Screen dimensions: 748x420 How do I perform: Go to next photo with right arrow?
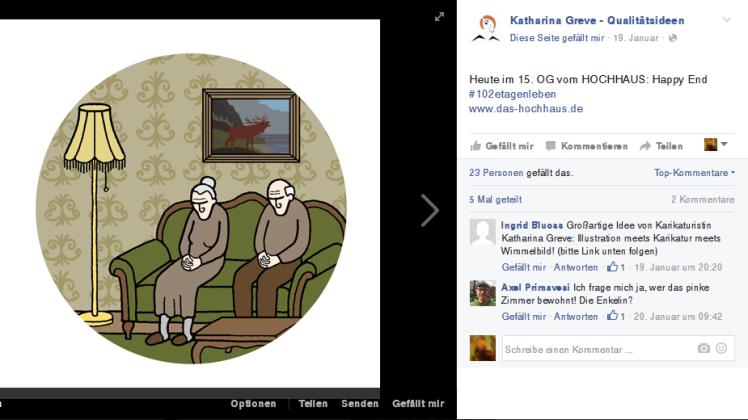(x=429, y=210)
